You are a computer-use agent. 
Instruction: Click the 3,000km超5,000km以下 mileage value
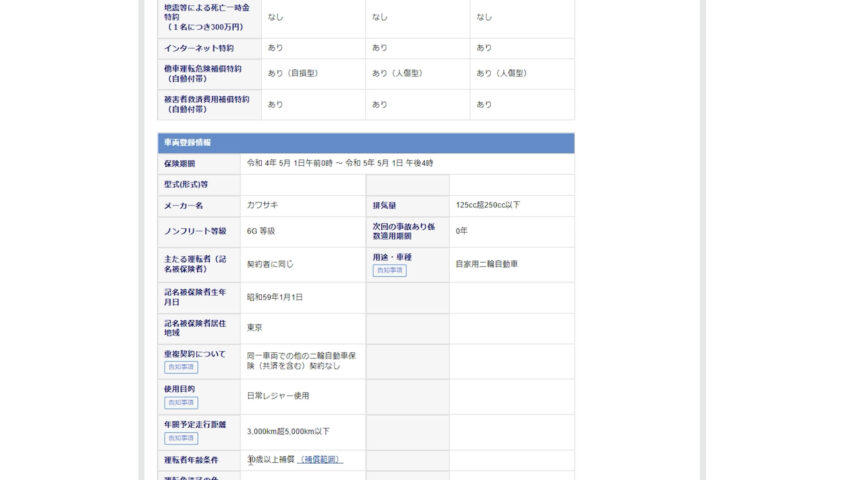(288, 432)
